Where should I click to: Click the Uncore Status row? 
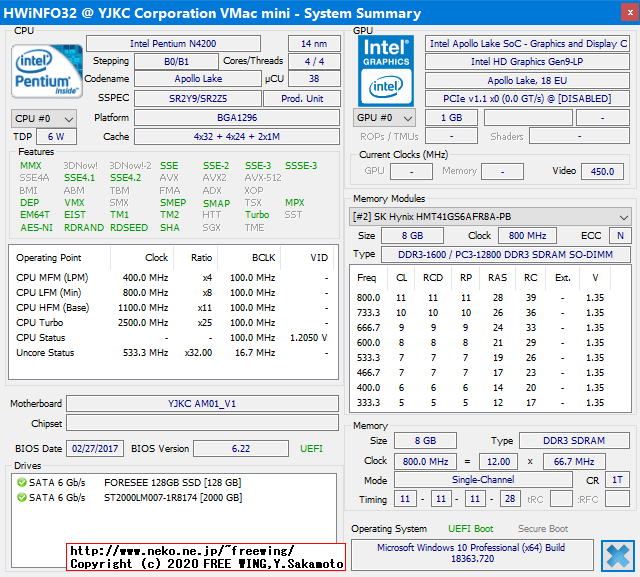[x=172, y=353]
